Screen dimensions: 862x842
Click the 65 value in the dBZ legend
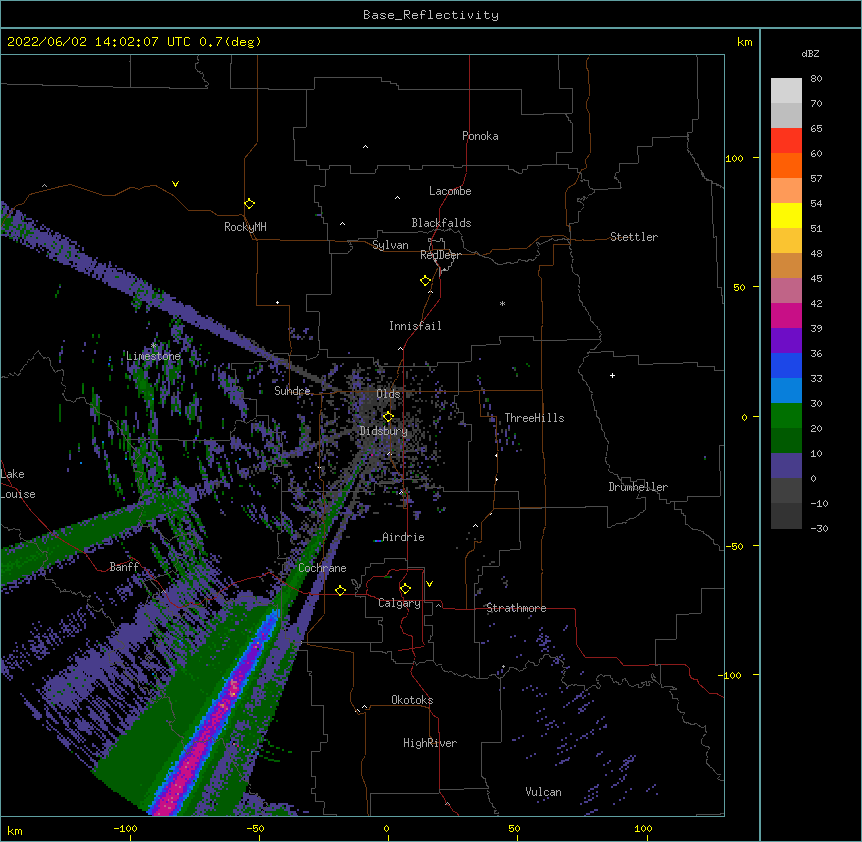(816, 128)
